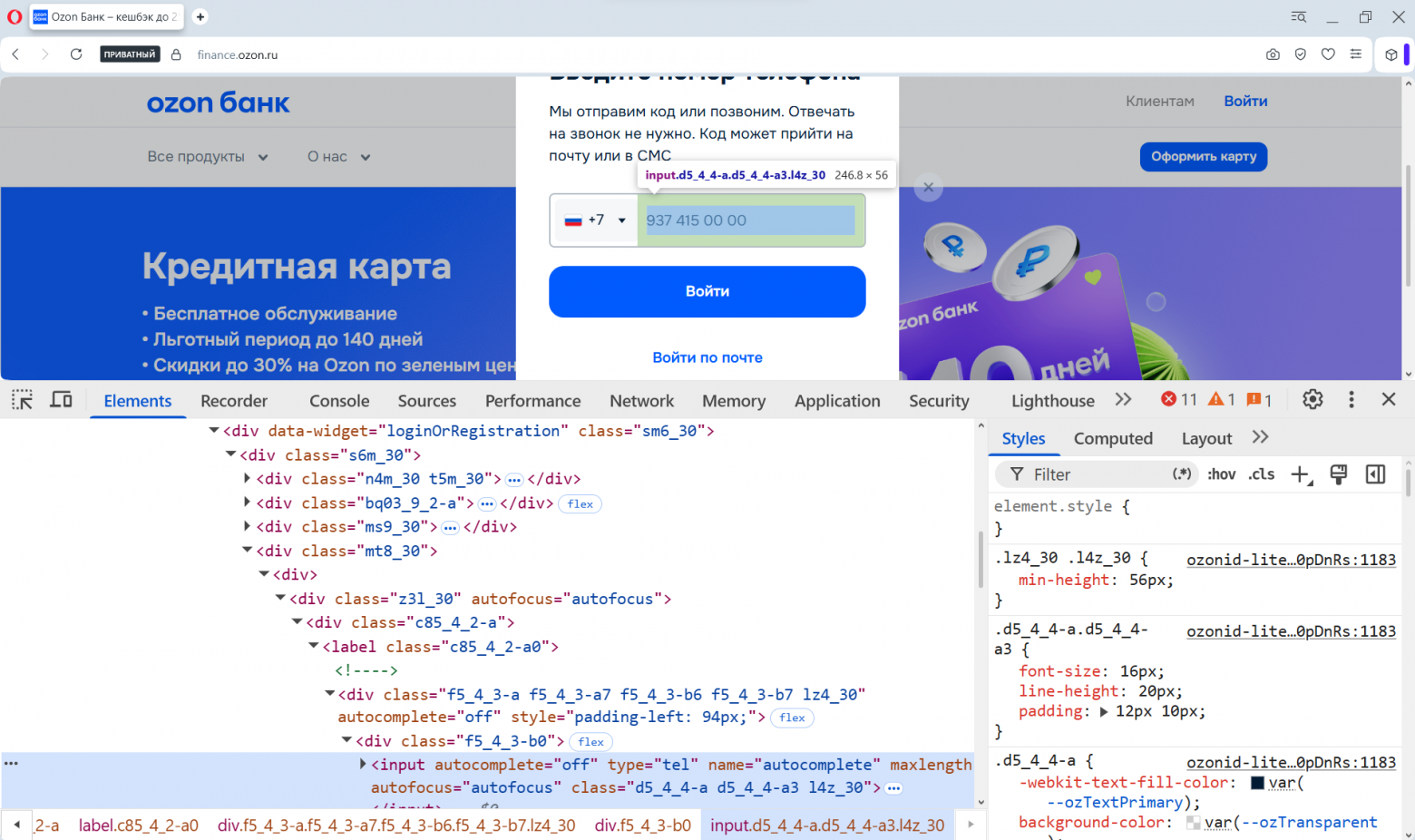1415x840 pixels.
Task: Click the browser reload icon
Action: pos(76,54)
